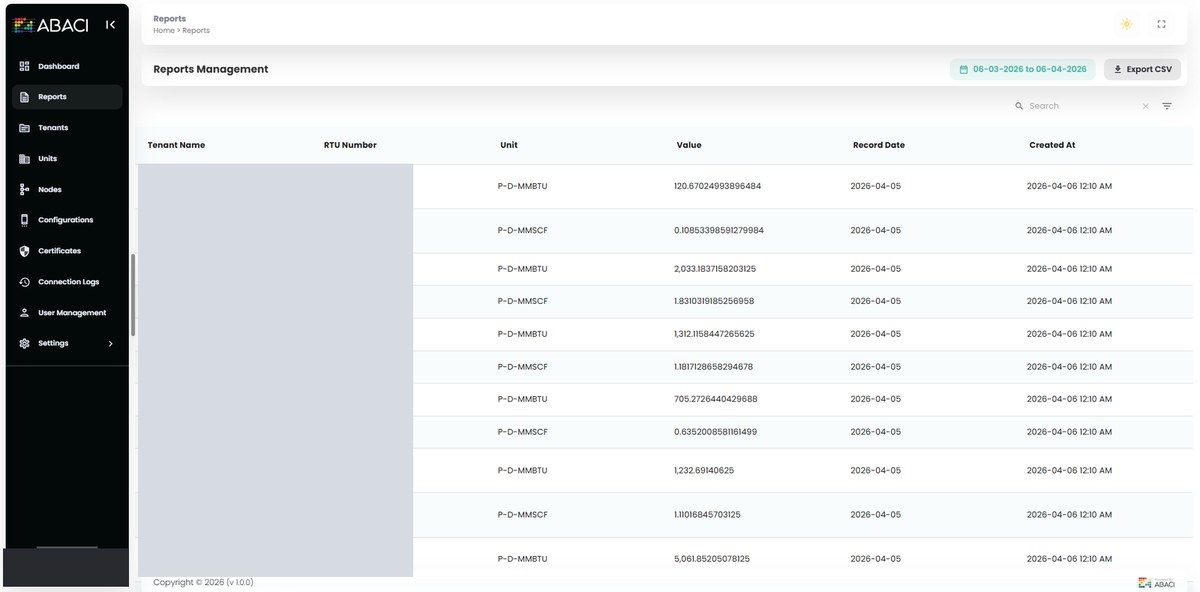The image size is (1200, 592).
Task: Open the date range picker 06-03-2026 to 06-04-2026
Action: [x=1022, y=69]
